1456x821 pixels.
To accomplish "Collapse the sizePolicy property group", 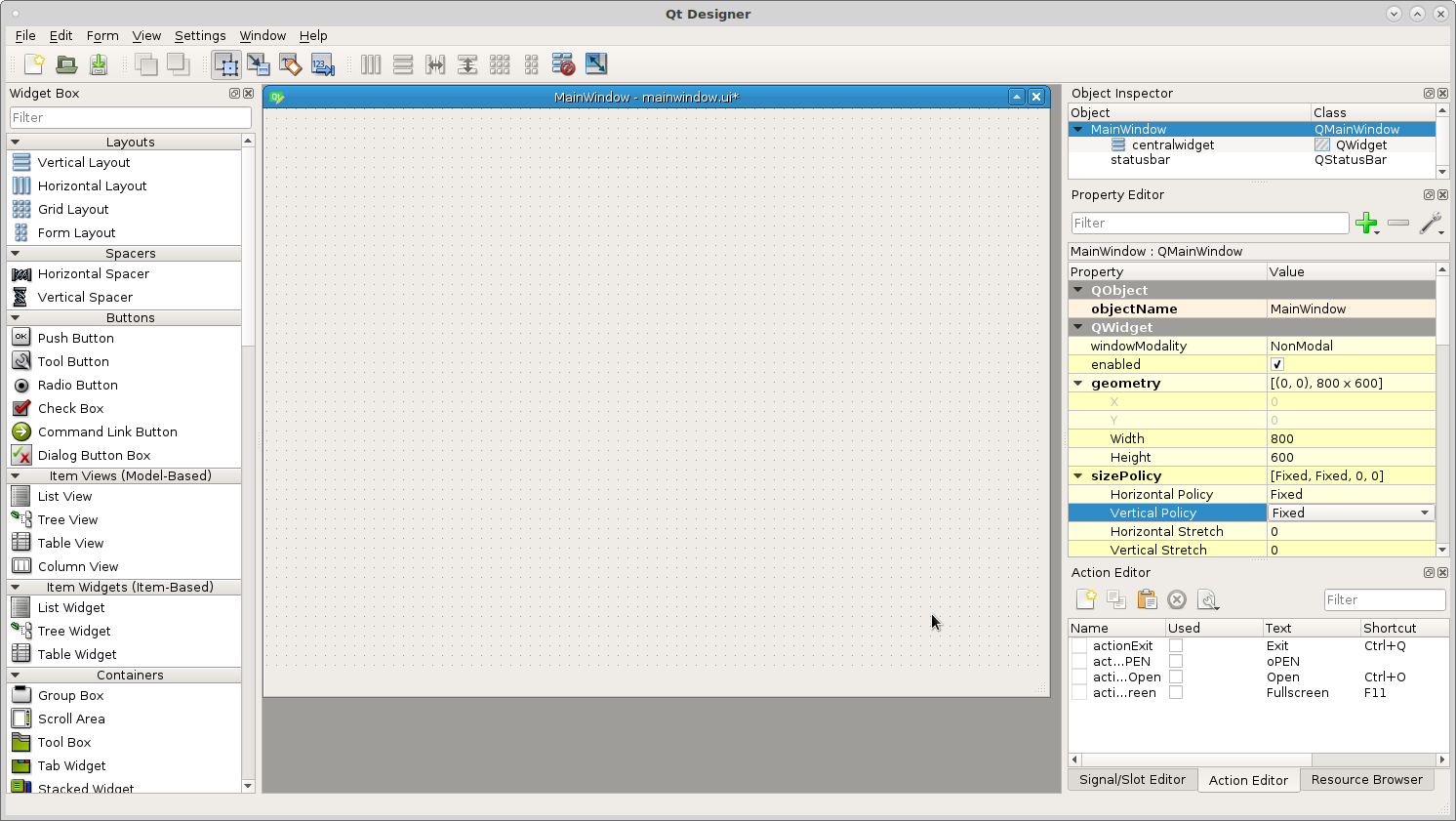I will 1078,476.
